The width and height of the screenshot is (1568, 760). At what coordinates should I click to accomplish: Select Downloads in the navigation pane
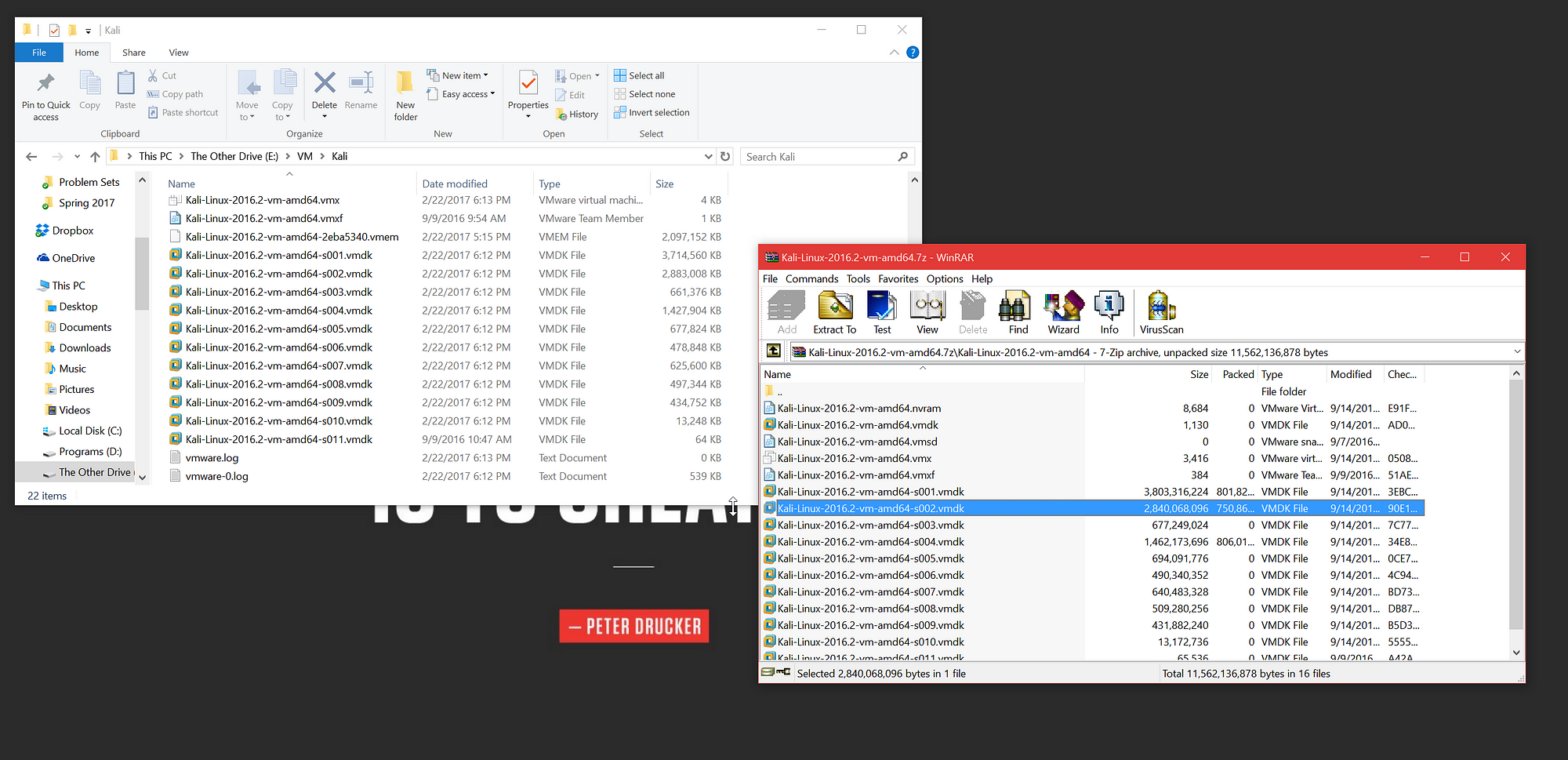pos(78,347)
